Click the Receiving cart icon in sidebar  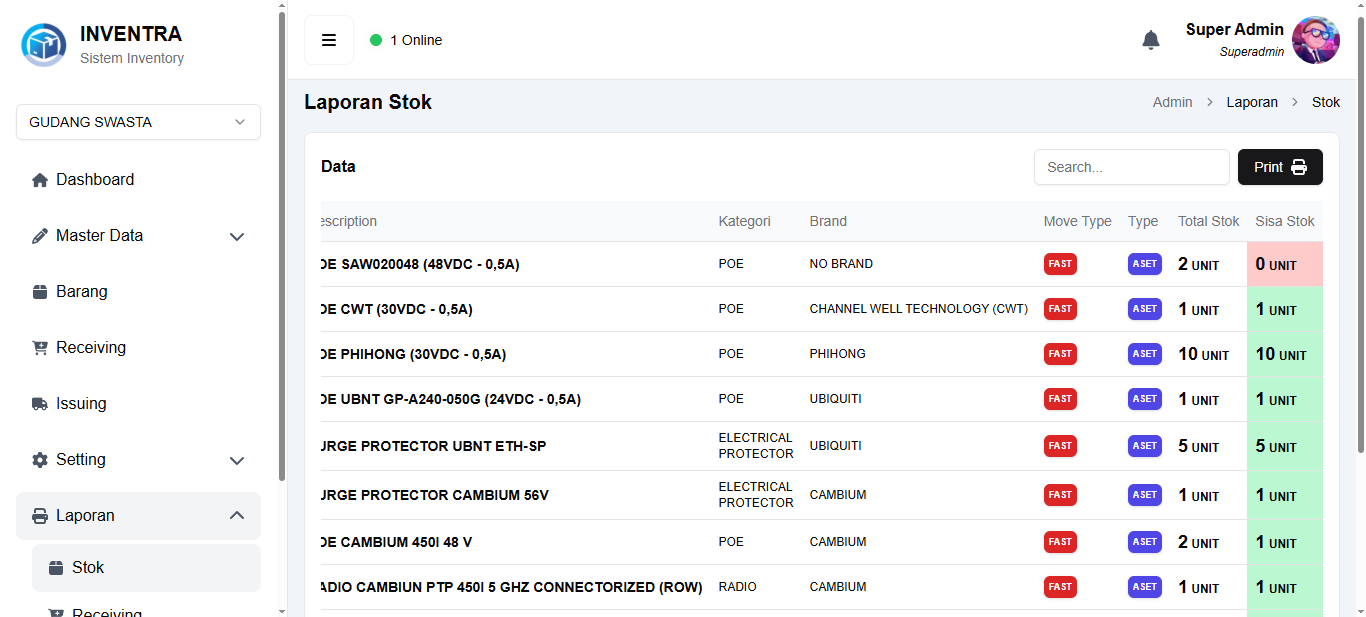[x=40, y=348]
